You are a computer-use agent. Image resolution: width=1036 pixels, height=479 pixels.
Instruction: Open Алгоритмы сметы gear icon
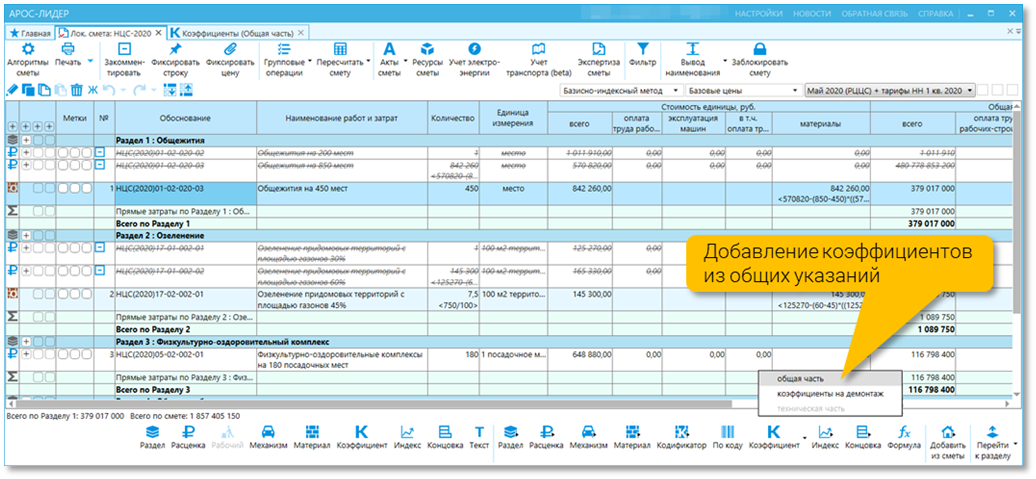point(28,49)
